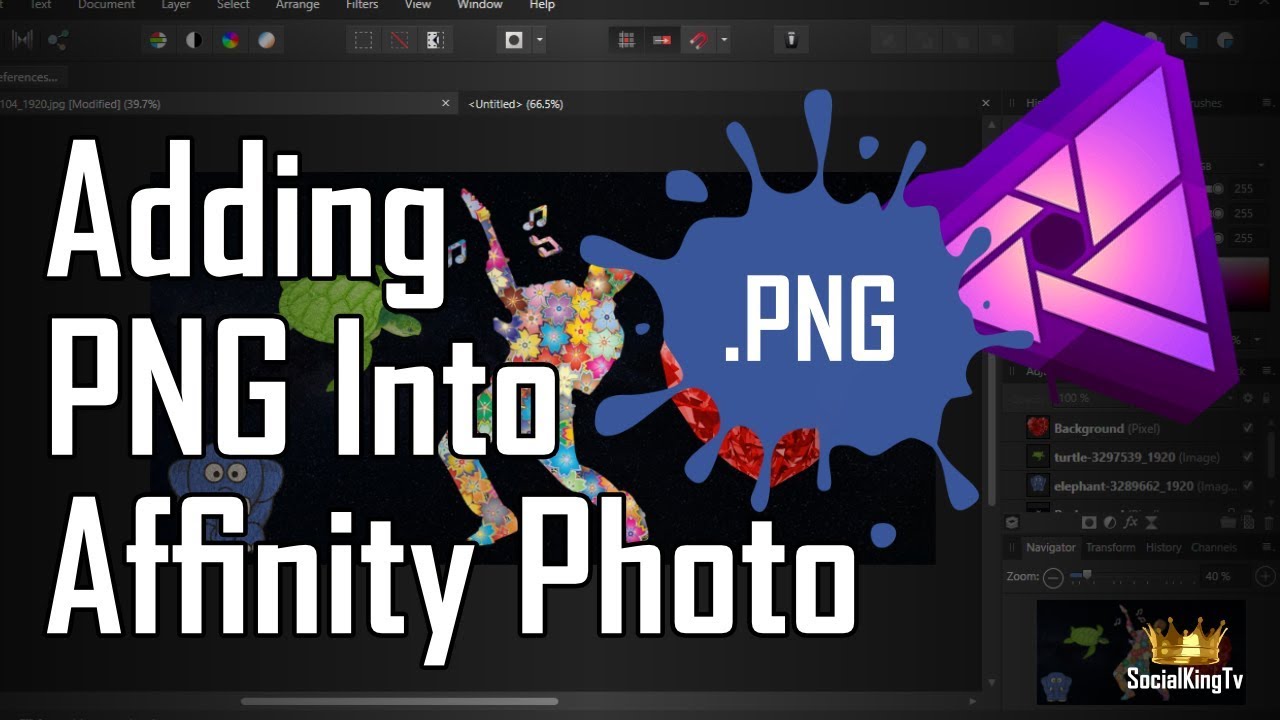This screenshot has height=720, width=1280.
Task: Close the <Untitled> document tab
Action: tap(986, 103)
